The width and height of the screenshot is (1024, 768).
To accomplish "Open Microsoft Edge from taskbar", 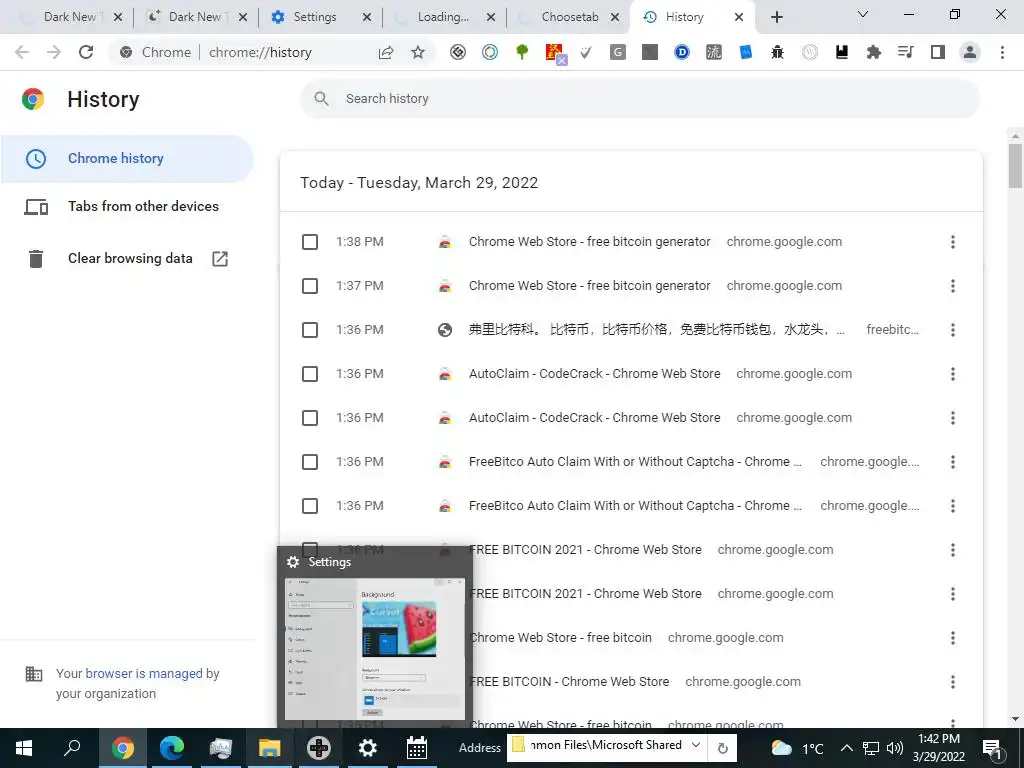I will (172, 748).
